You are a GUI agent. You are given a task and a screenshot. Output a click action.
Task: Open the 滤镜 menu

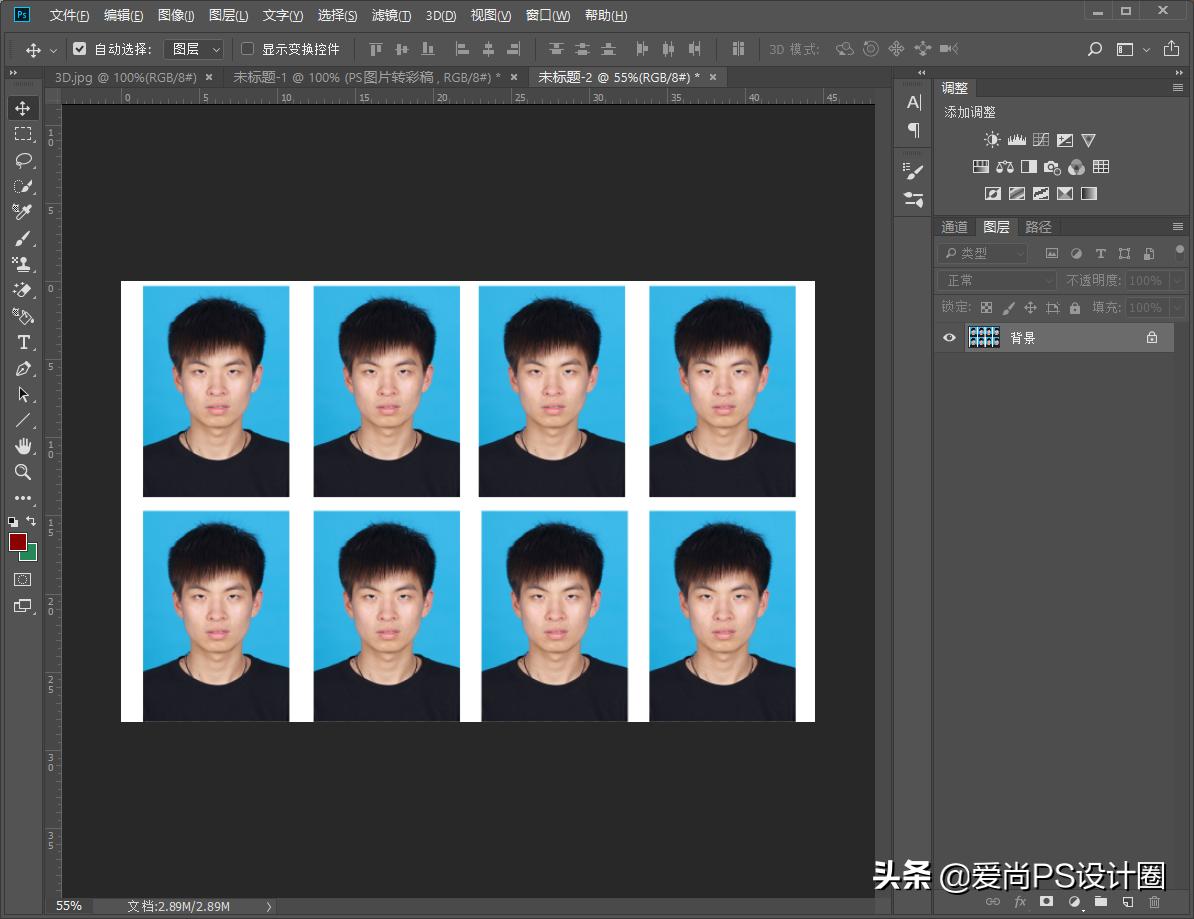[x=391, y=15]
